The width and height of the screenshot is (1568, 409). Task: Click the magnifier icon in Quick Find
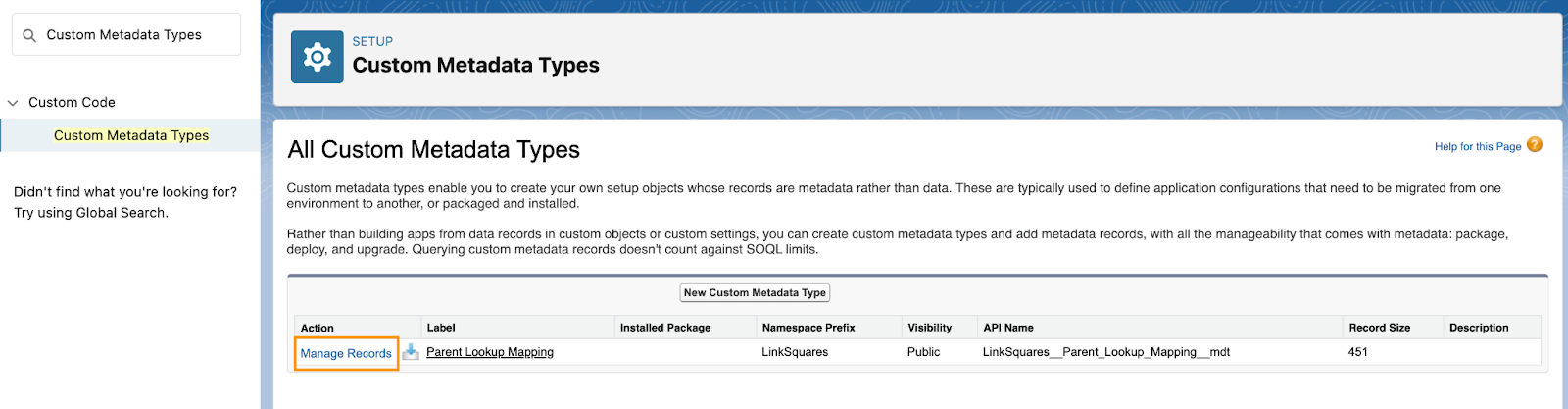click(x=29, y=35)
